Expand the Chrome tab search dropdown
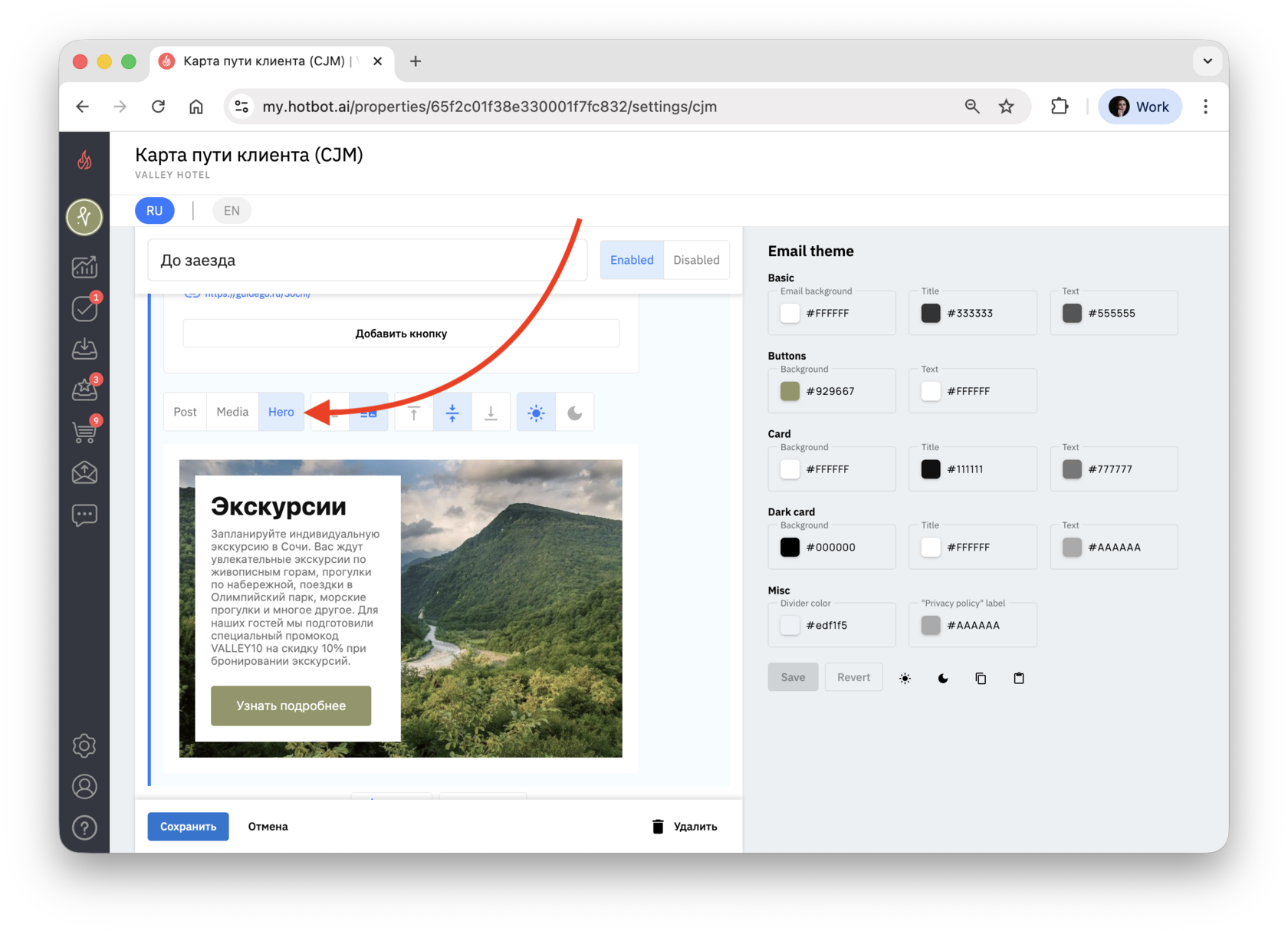The width and height of the screenshot is (1288, 931). pos(1207,61)
